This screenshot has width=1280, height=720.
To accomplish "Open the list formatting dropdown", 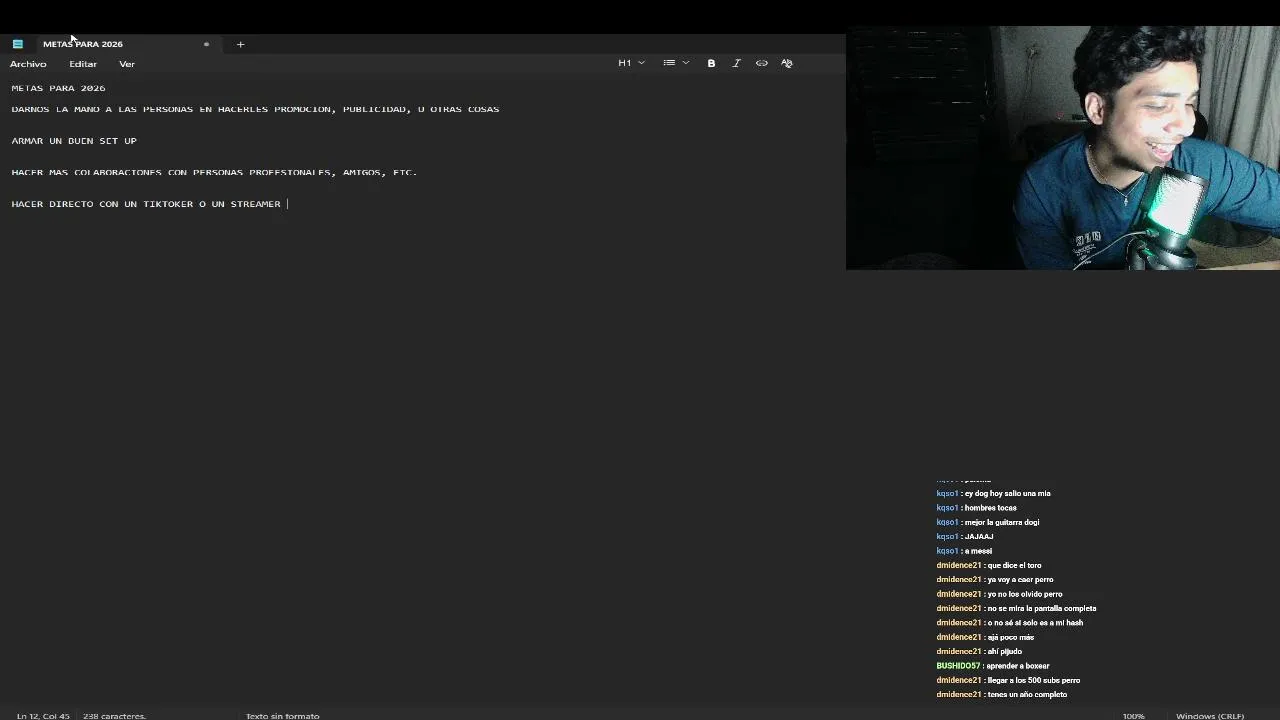I will point(676,63).
